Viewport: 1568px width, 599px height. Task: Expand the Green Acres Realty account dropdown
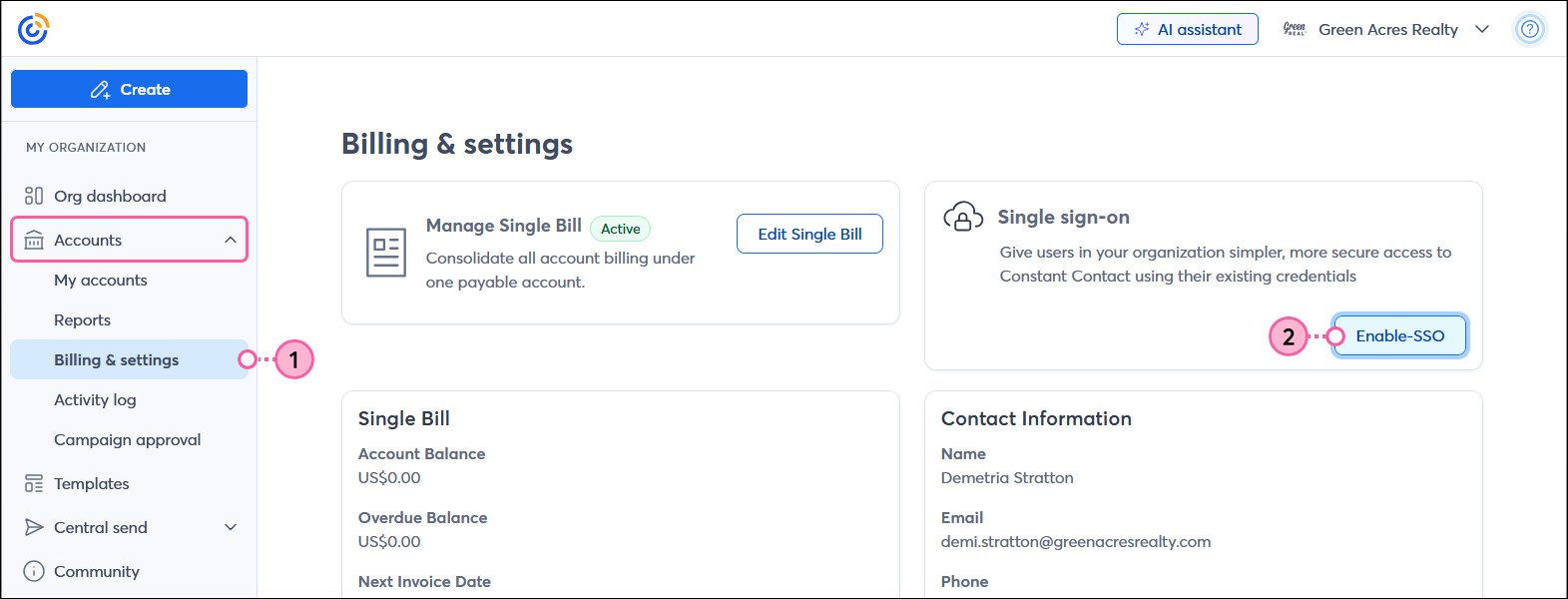[1482, 29]
